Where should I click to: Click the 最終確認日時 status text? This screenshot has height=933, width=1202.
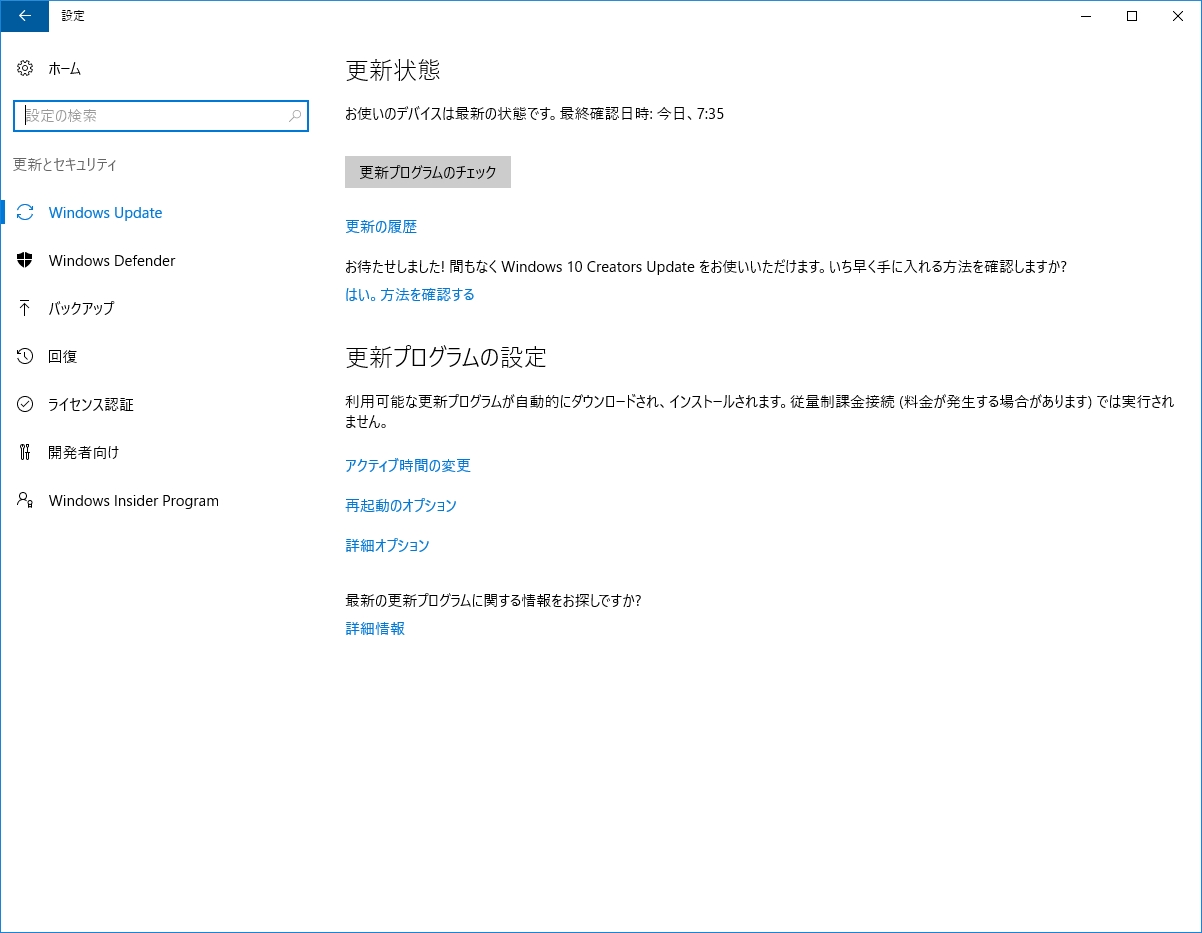click(x=642, y=114)
